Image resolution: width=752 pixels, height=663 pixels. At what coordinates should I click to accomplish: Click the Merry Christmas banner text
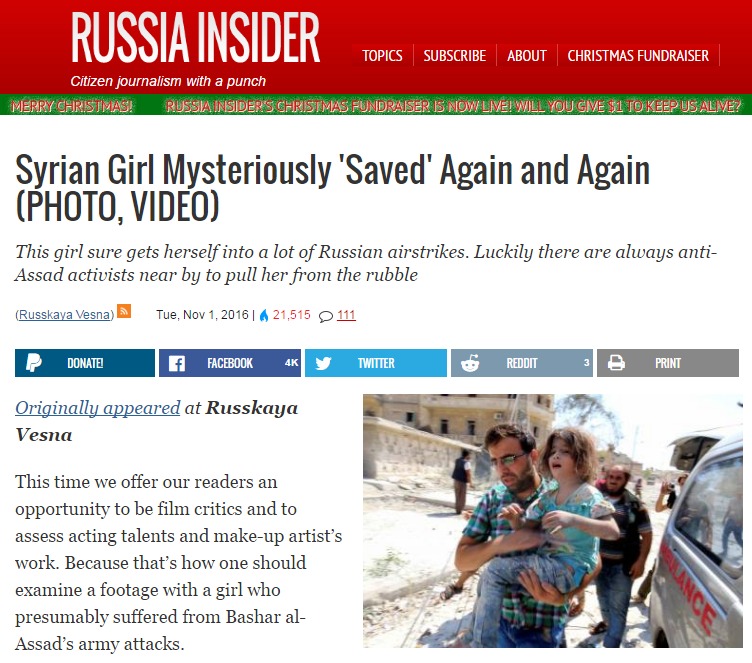pyautogui.click(x=72, y=105)
